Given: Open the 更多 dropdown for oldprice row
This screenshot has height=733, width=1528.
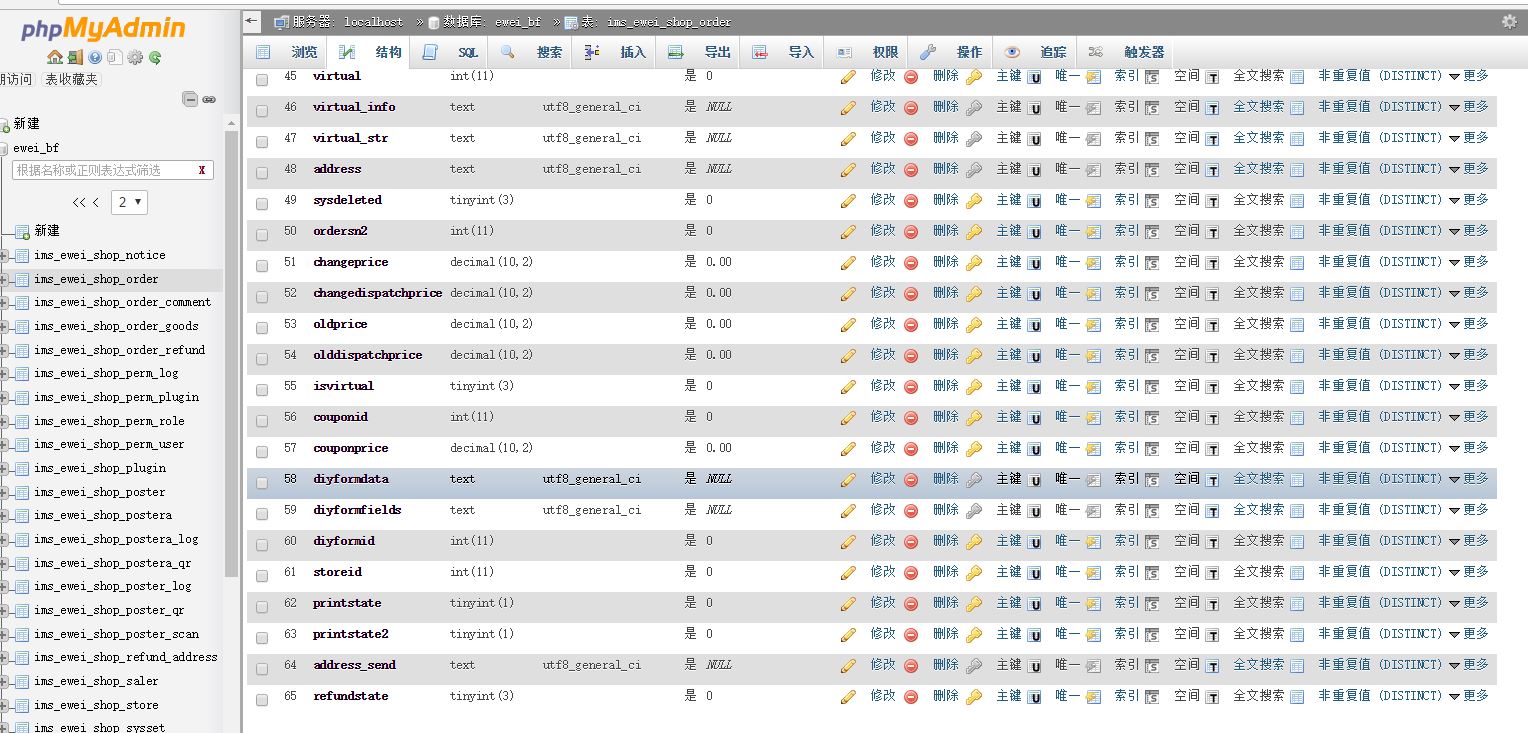Looking at the screenshot, I should pos(1469,324).
